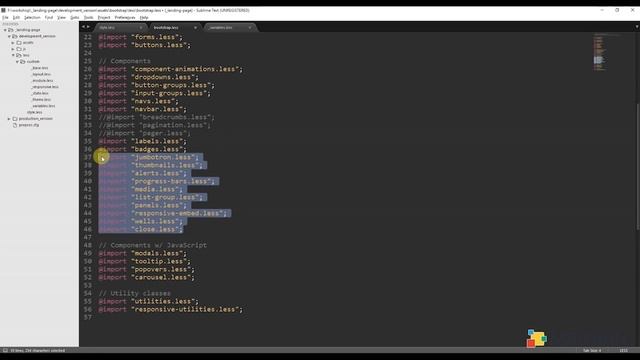Open _state.less in the sidebar
Viewport: 640px width, 360px height.
pos(40,93)
